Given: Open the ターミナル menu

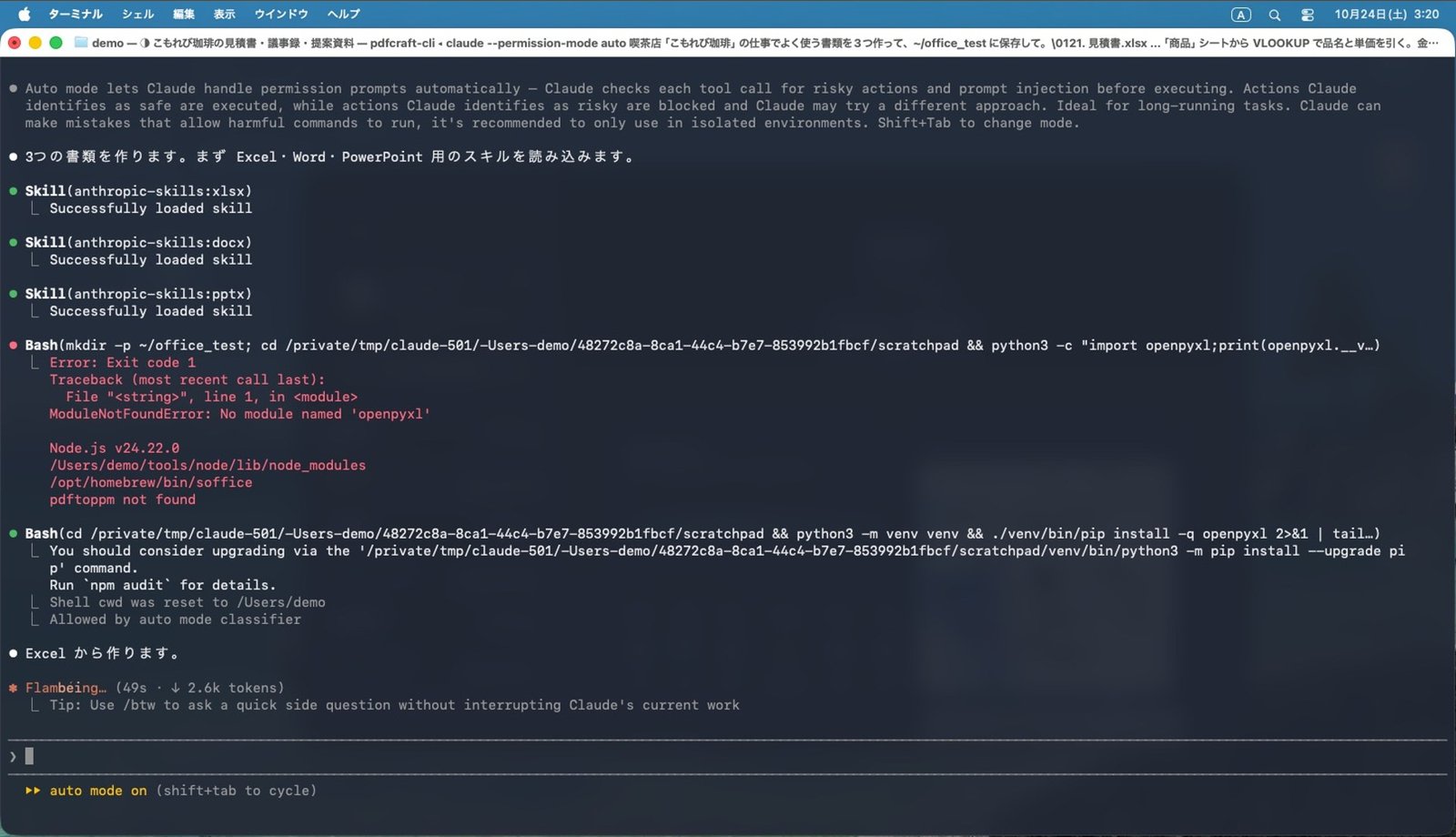Looking at the screenshot, I should pyautogui.click(x=76, y=14).
